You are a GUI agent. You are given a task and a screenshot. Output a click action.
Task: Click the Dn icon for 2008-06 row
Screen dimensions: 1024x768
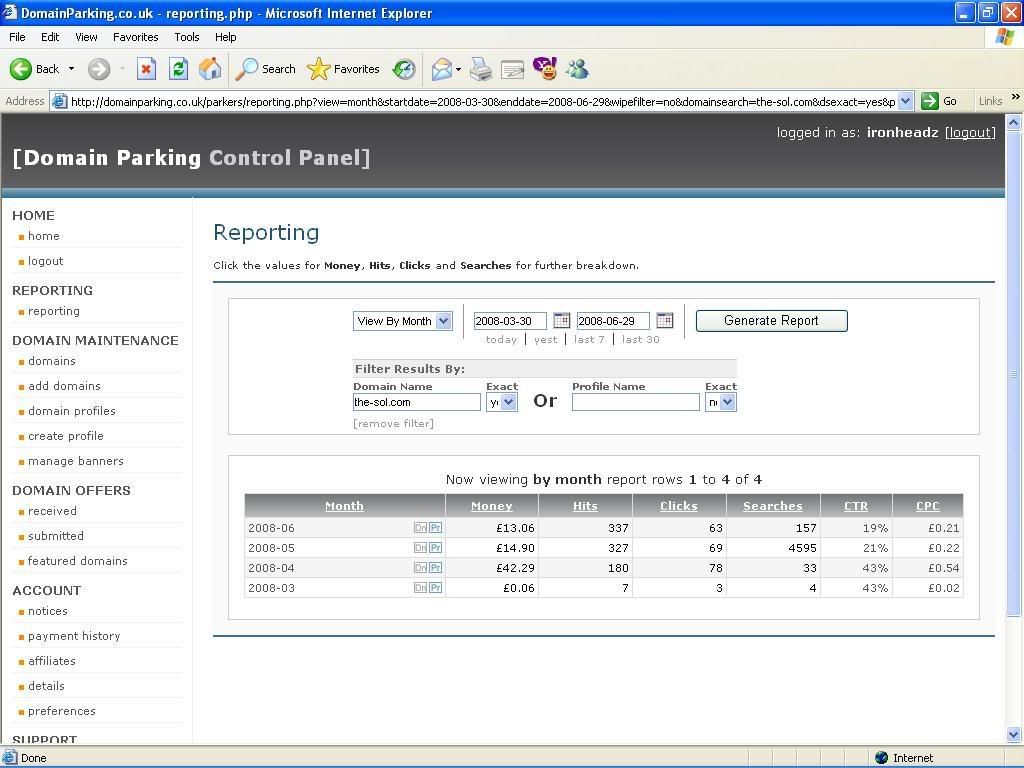420,528
